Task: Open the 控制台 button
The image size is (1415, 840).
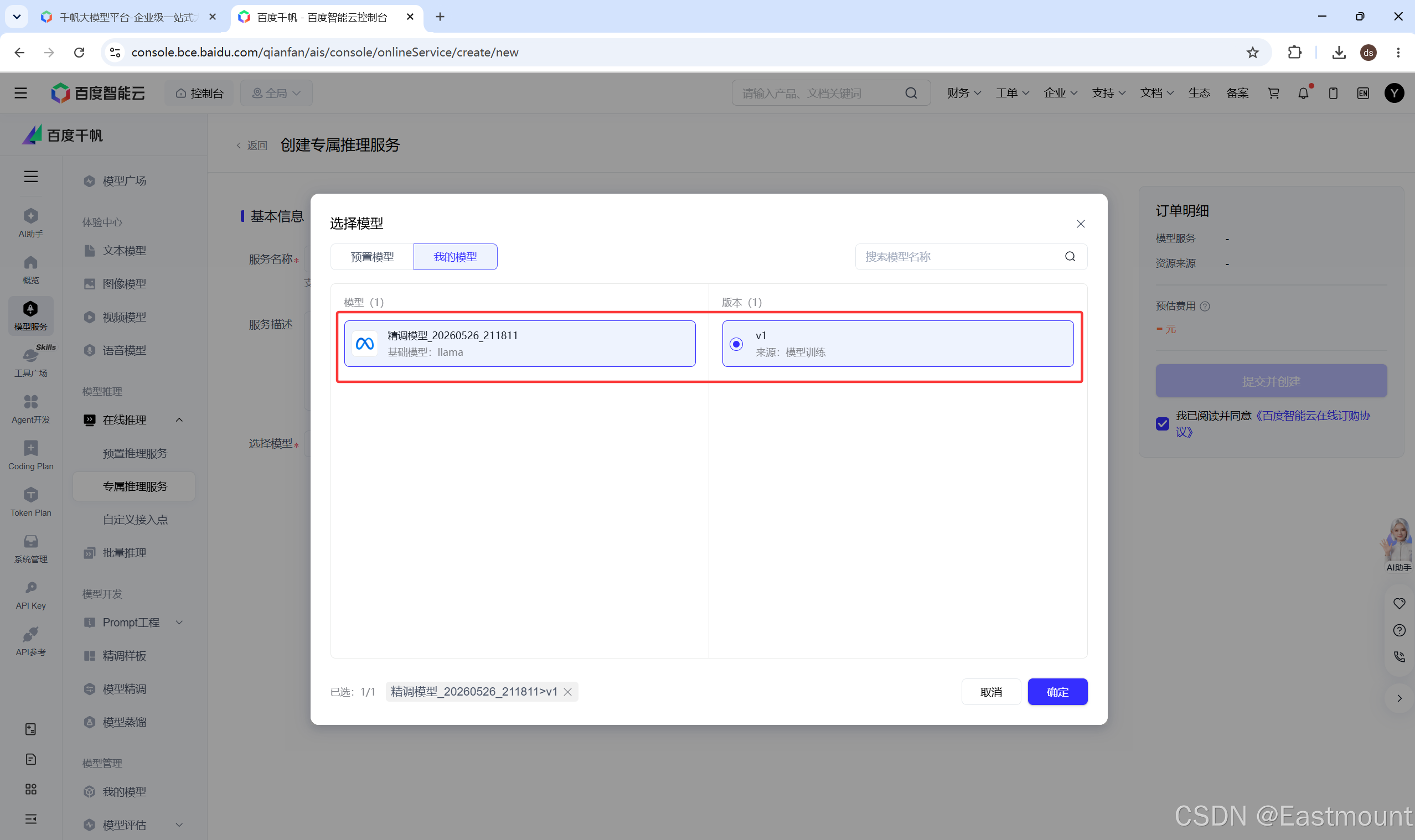Action: (x=199, y=93)
